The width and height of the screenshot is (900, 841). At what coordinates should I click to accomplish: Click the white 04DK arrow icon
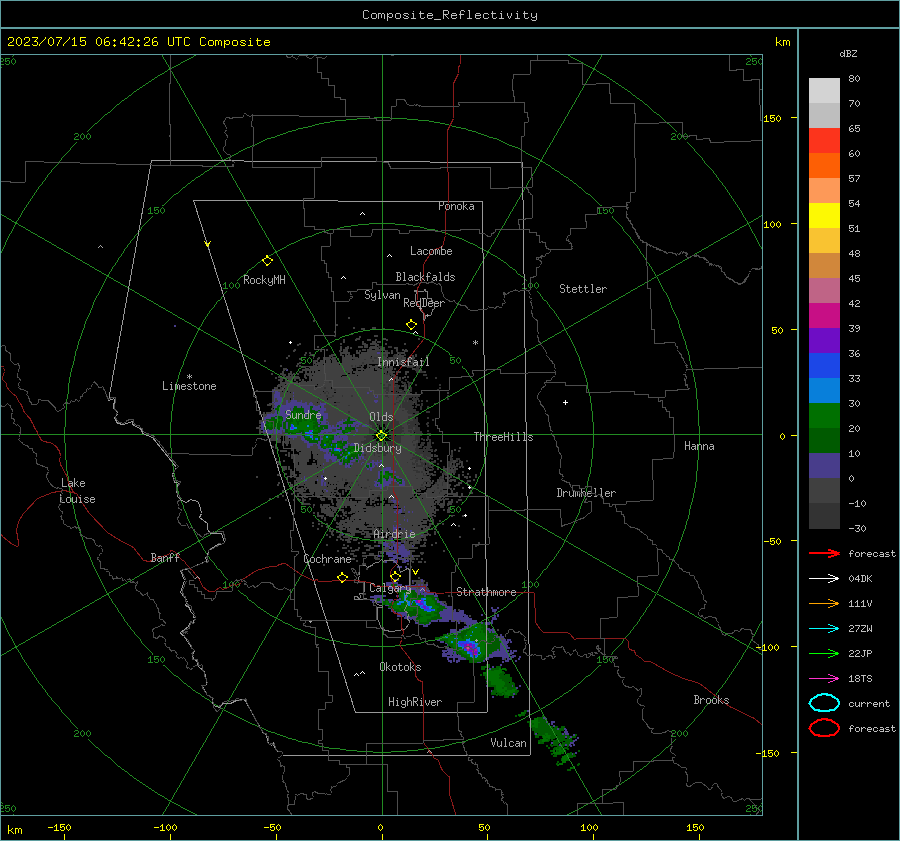pos(824,579)
